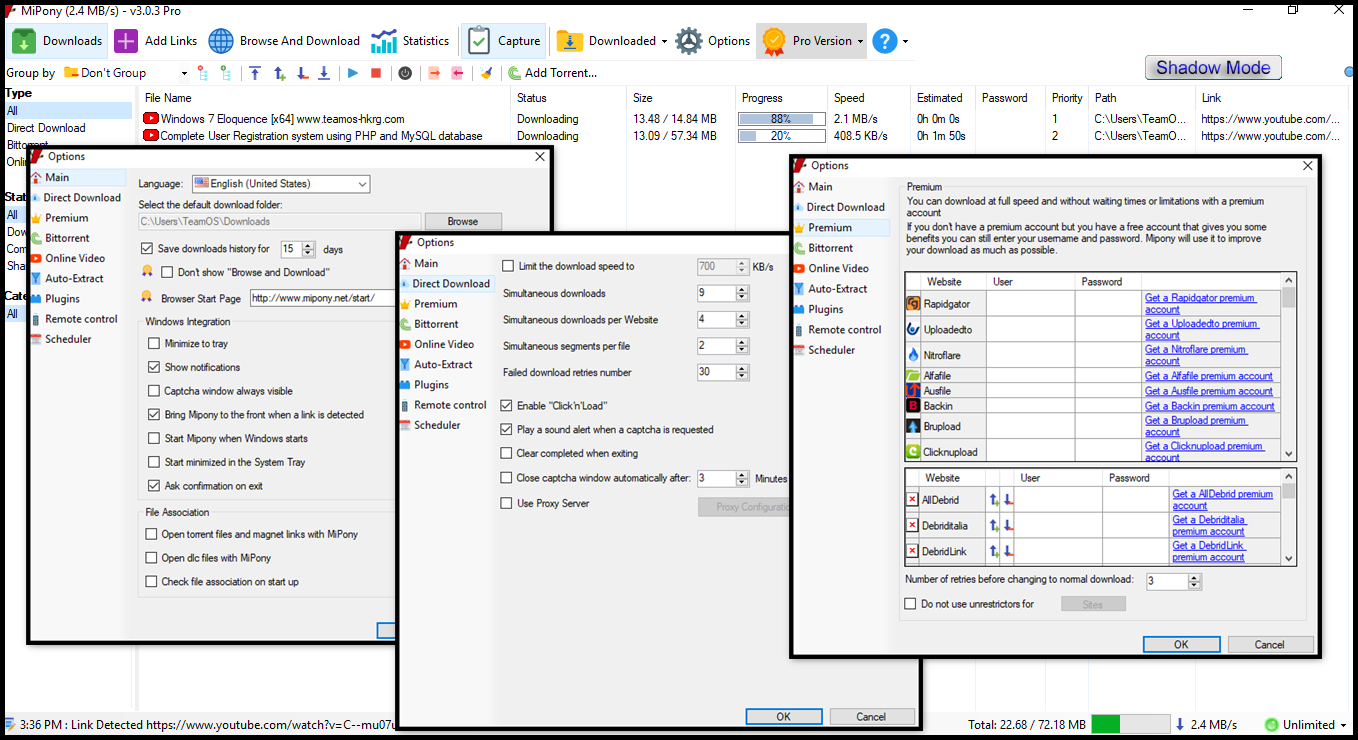Enable Limit the download speed checkbox
The width and height of the screenshot is (1358, 740).
(x=508, y=267)
